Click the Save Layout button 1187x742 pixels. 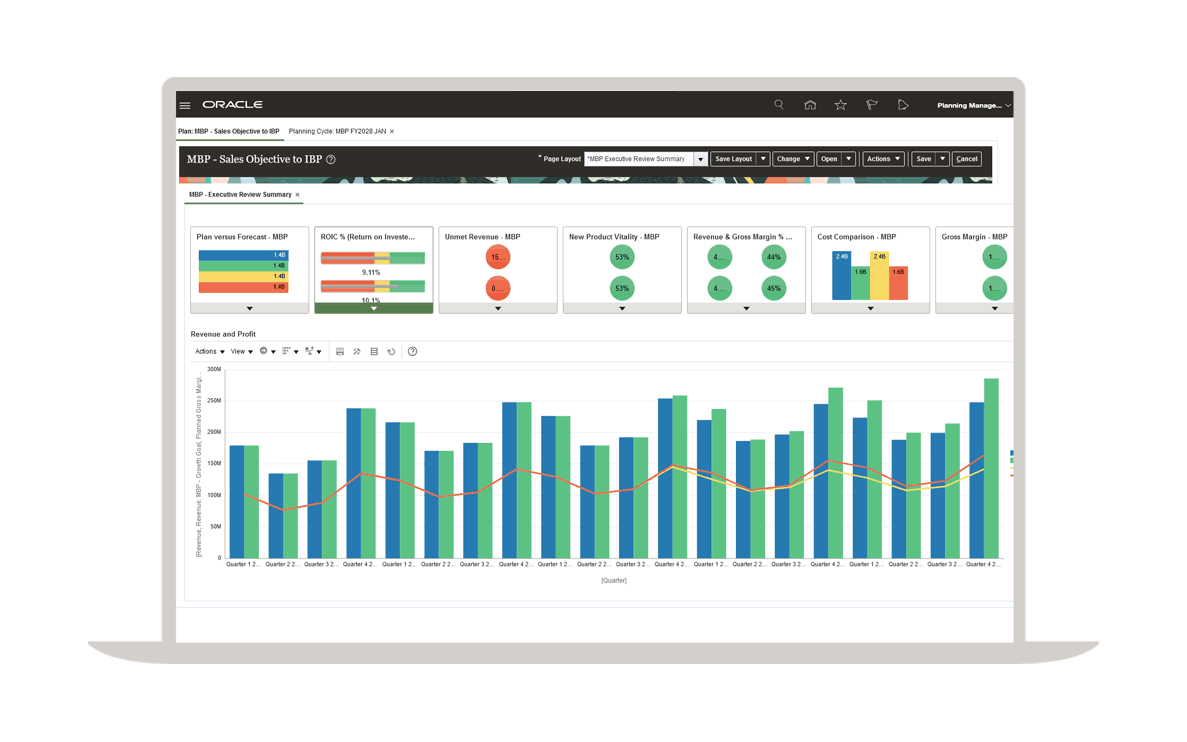click(733, 159)
